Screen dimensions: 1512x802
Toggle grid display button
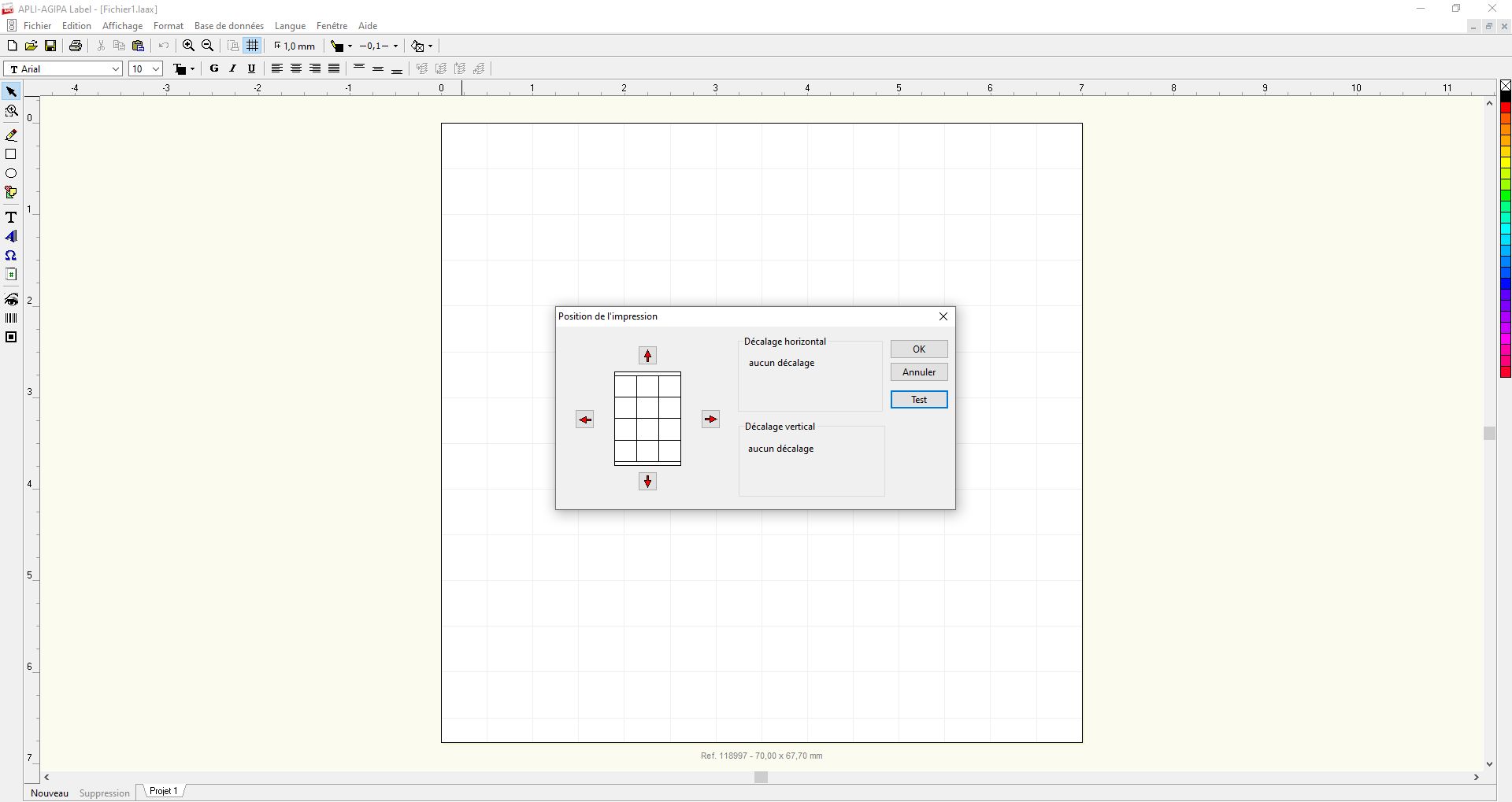(253, 46)
